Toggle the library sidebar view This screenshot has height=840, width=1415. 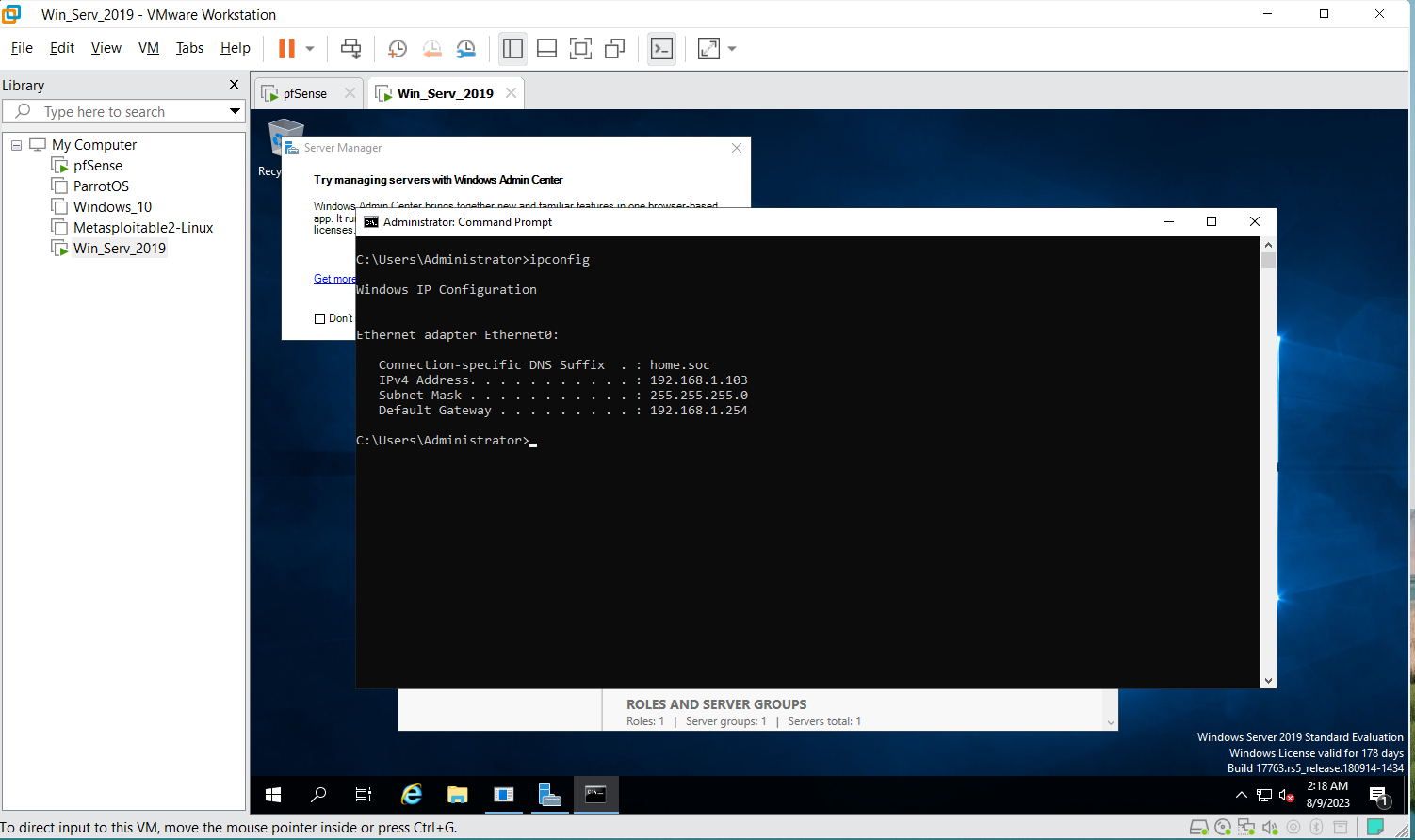click(x=512, y=48)
